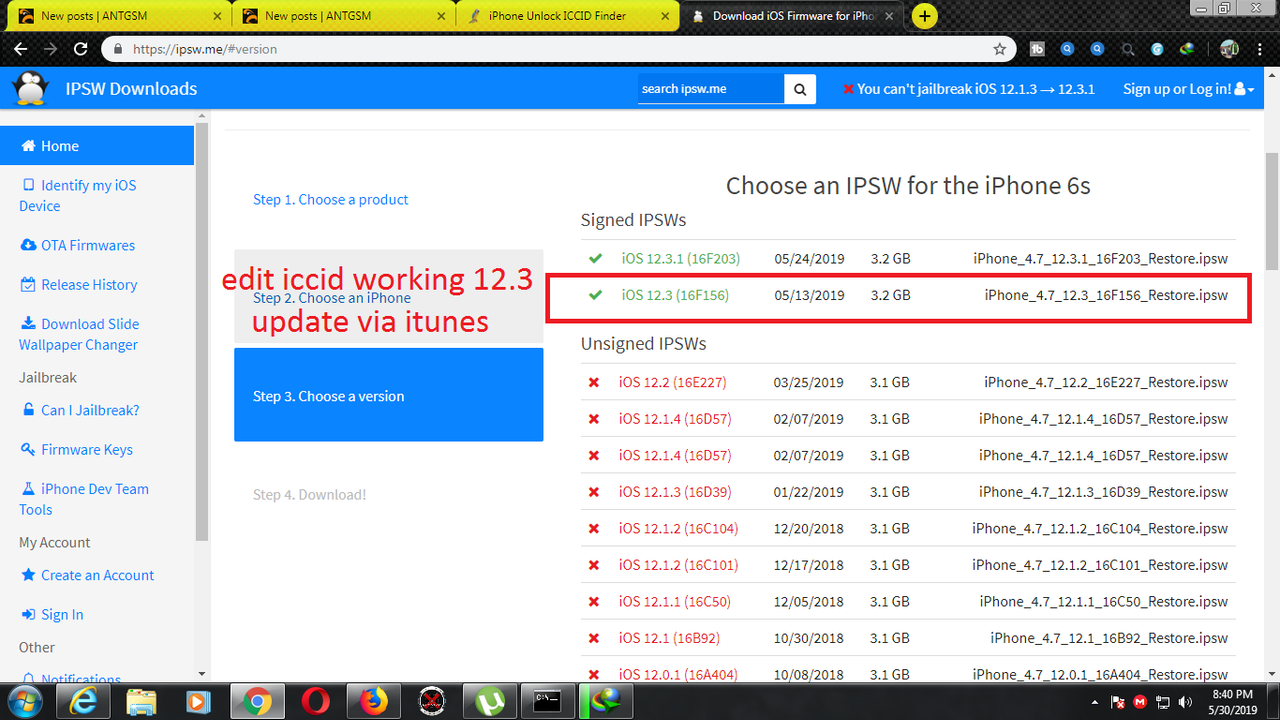Open Opera from the taskbar
This screenshot has height=720, width=1280.
point(317,701)
